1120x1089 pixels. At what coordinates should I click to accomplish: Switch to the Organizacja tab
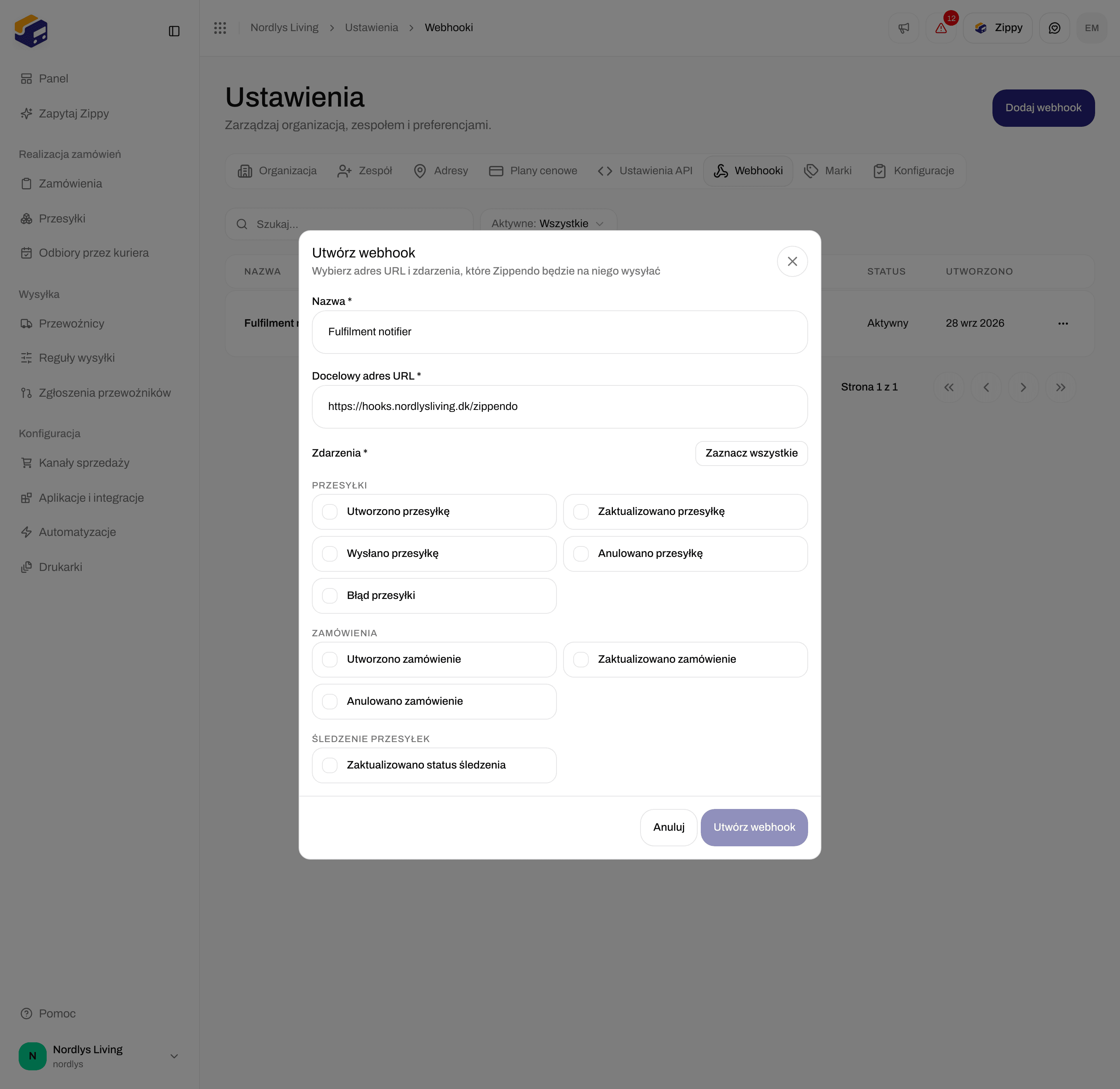pyautogui.click(x=277, y=171)
